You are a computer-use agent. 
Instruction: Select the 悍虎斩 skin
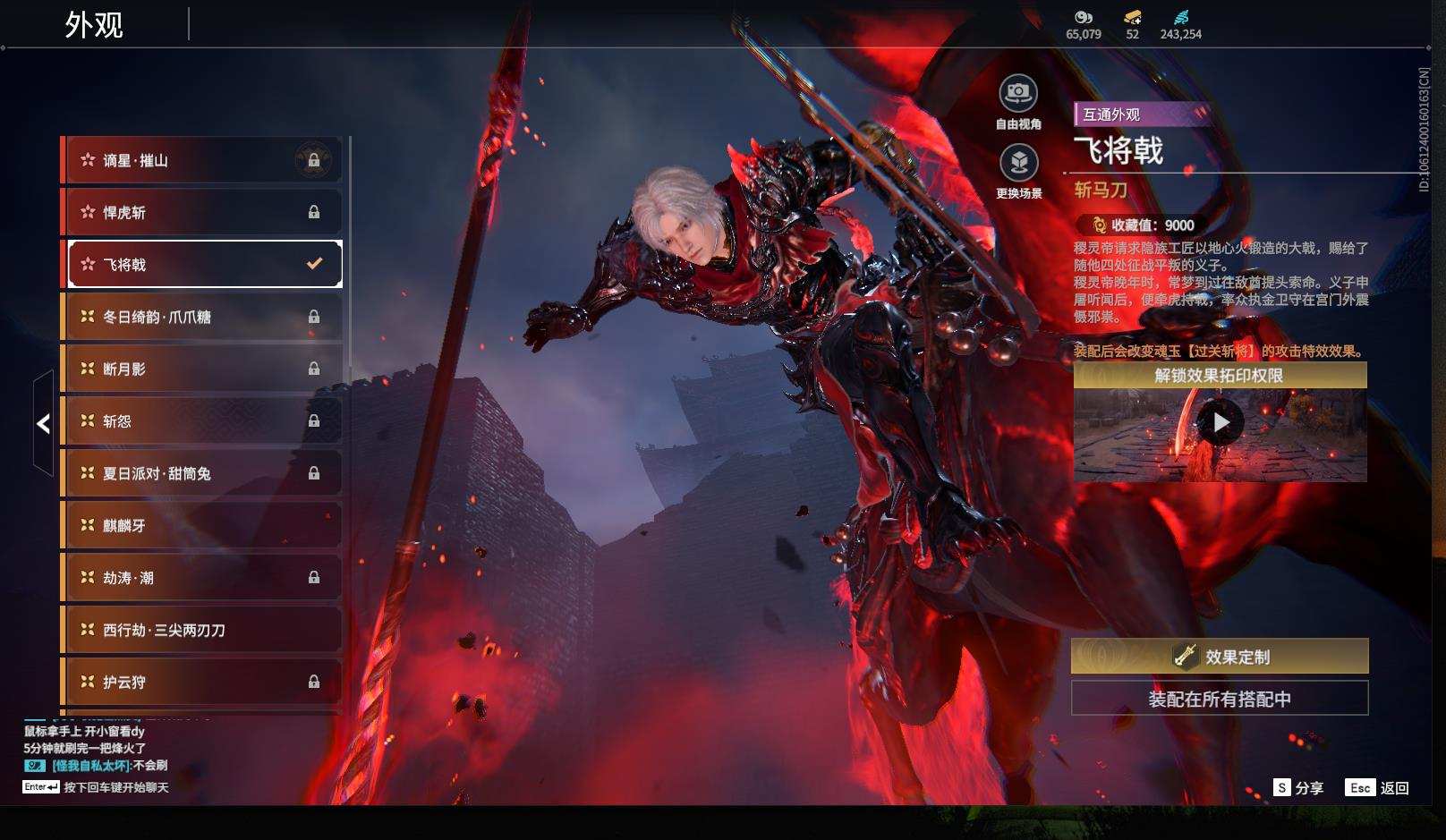[x=203, y=212]
